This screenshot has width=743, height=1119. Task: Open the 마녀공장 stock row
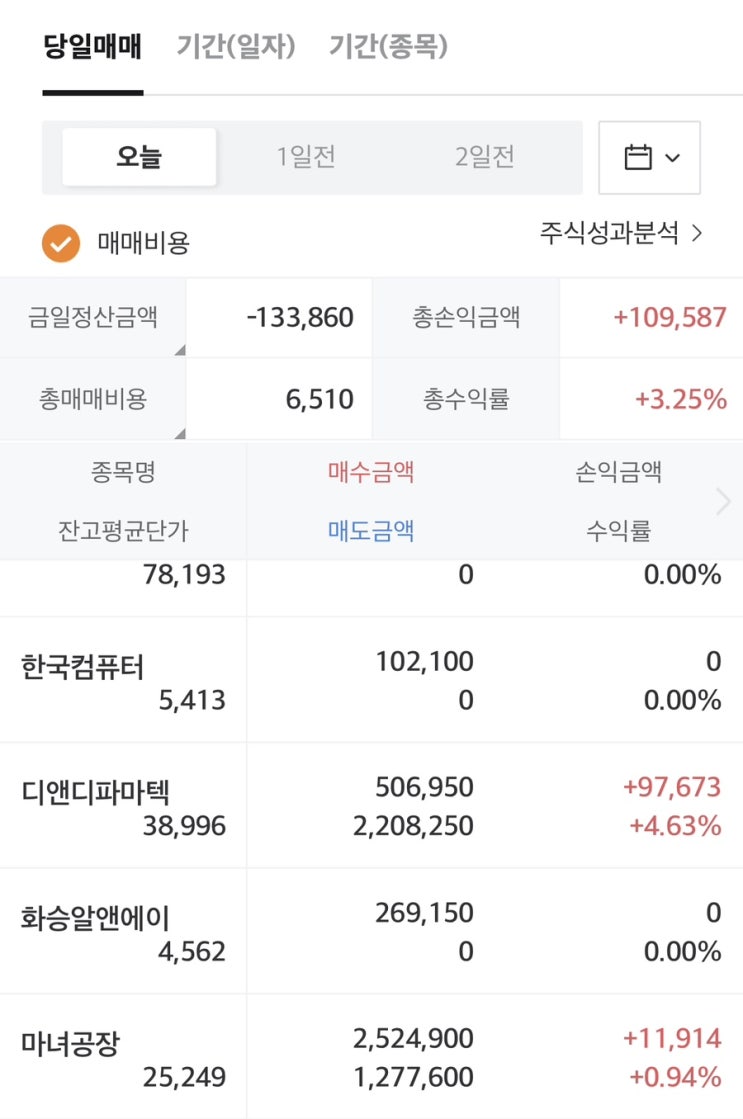click(x=70, y=1044)
